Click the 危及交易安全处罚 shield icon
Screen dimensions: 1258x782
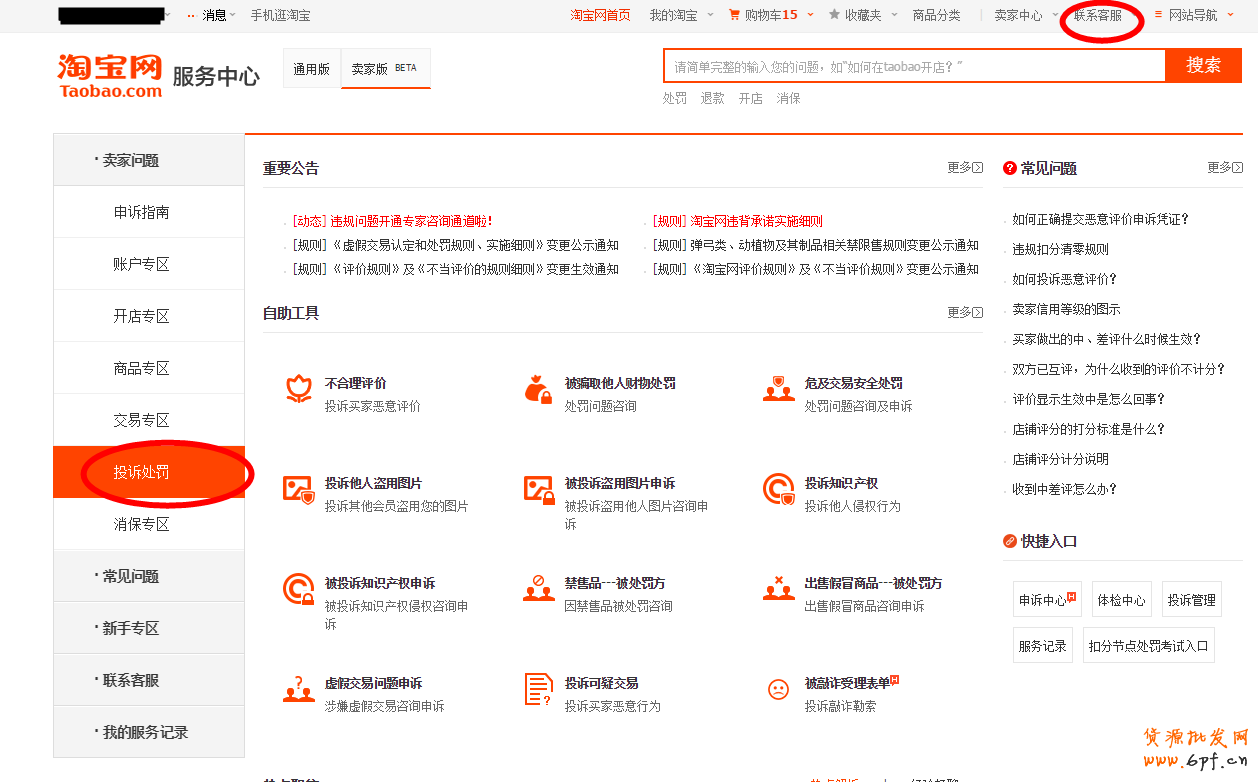click(778, 389)
